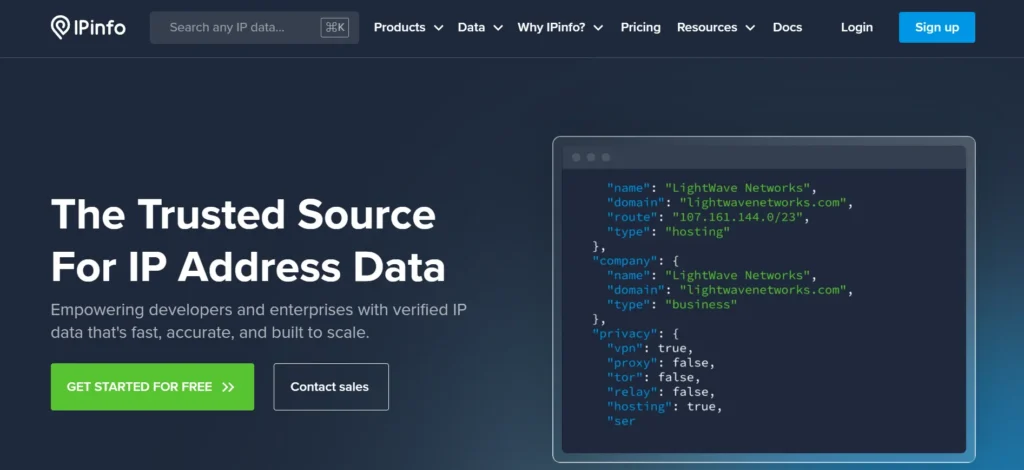1024x470 pixels.
Task: Click the "vpn": true code line
Action: tap(650, 348)
